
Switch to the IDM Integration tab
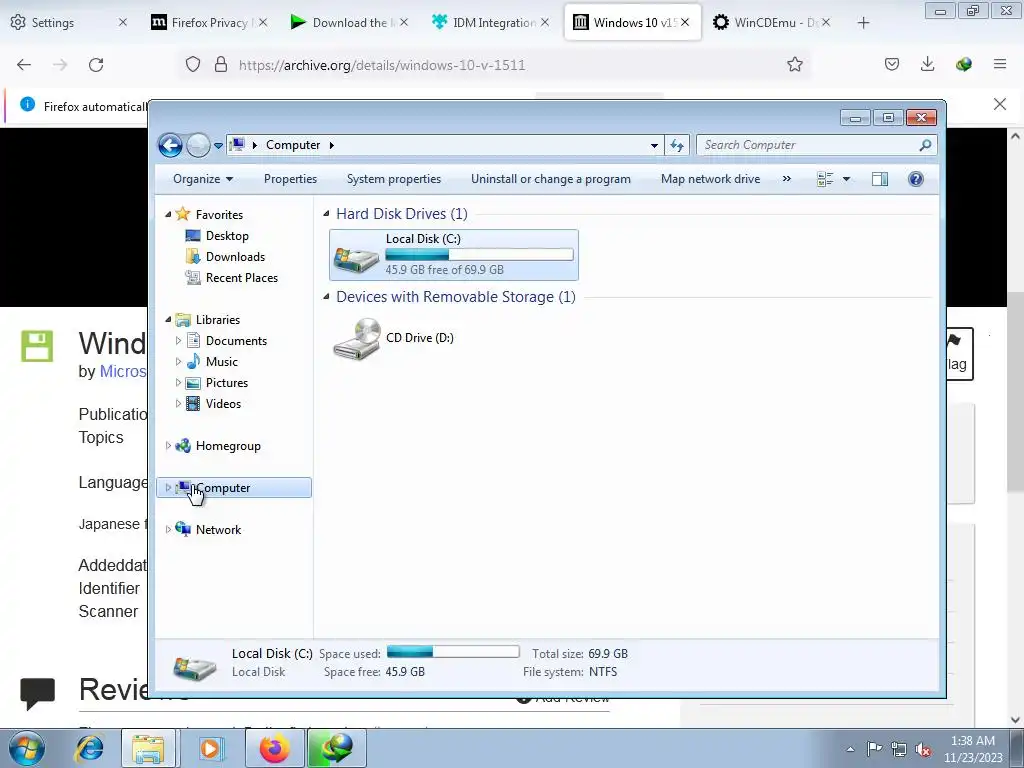click(x=493, y=22)
